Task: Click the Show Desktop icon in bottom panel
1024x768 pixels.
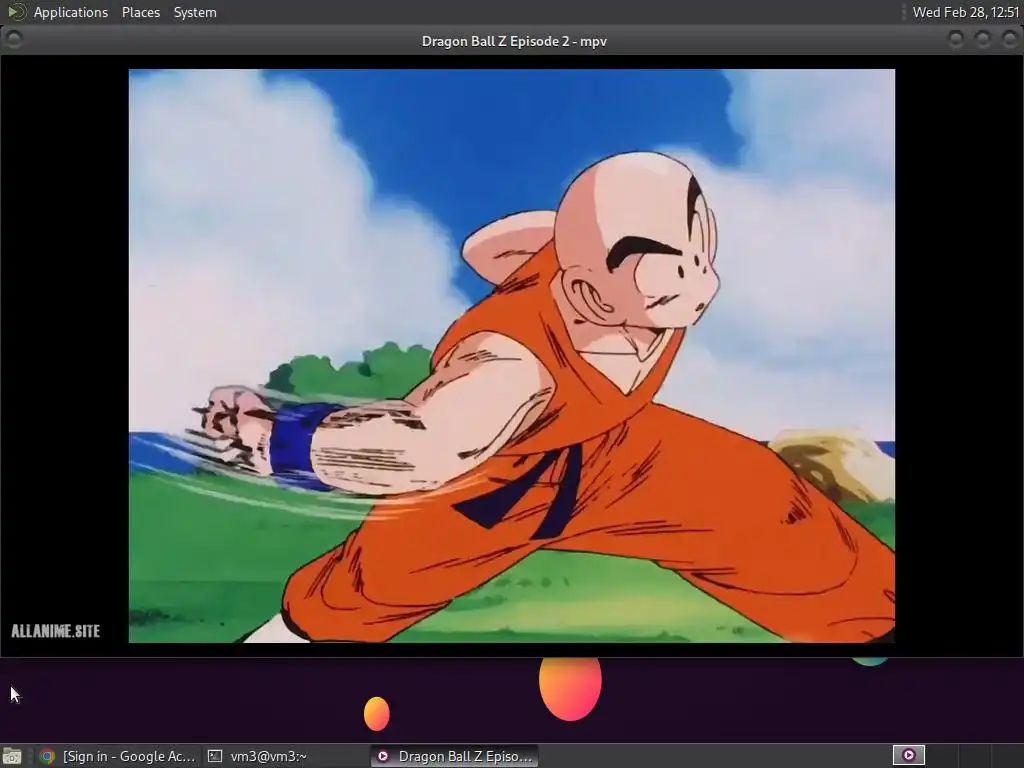Action: click(12, 756)
